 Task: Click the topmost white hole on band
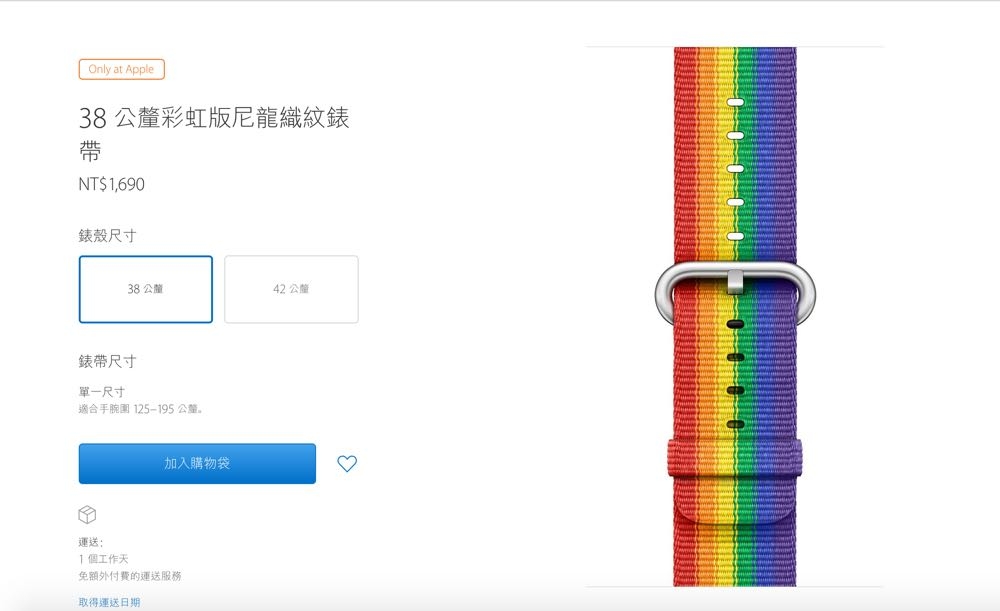(x=735, y=102)
